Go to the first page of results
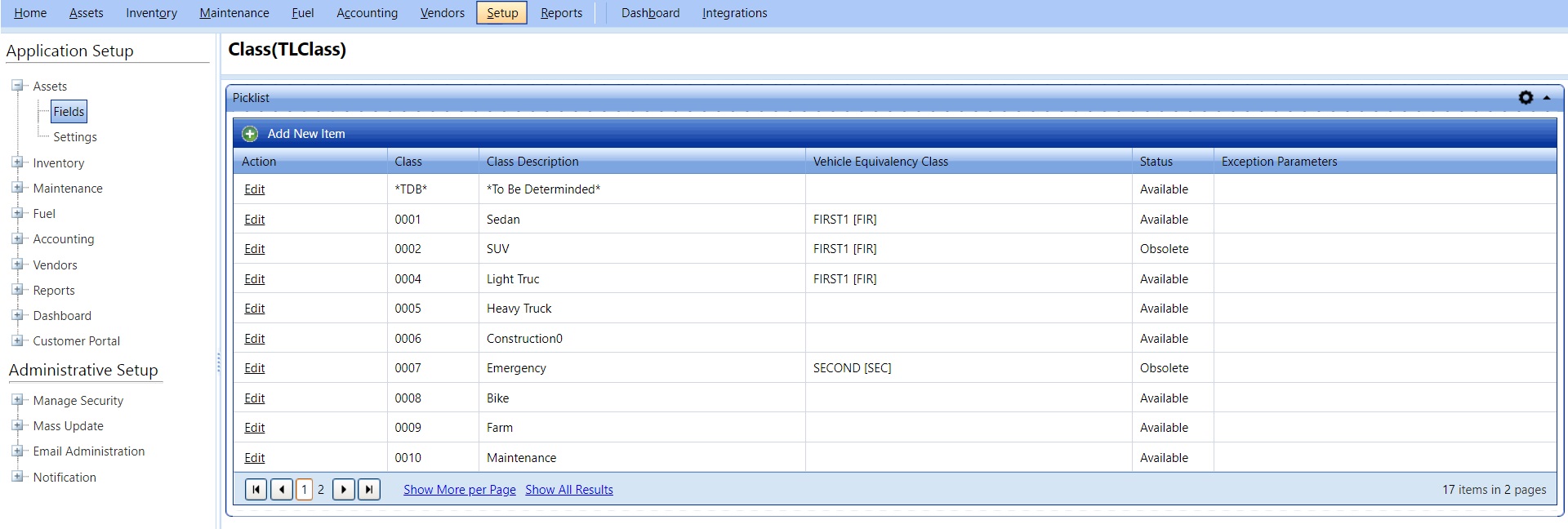The image size is (1568, 529). point(256,489)
